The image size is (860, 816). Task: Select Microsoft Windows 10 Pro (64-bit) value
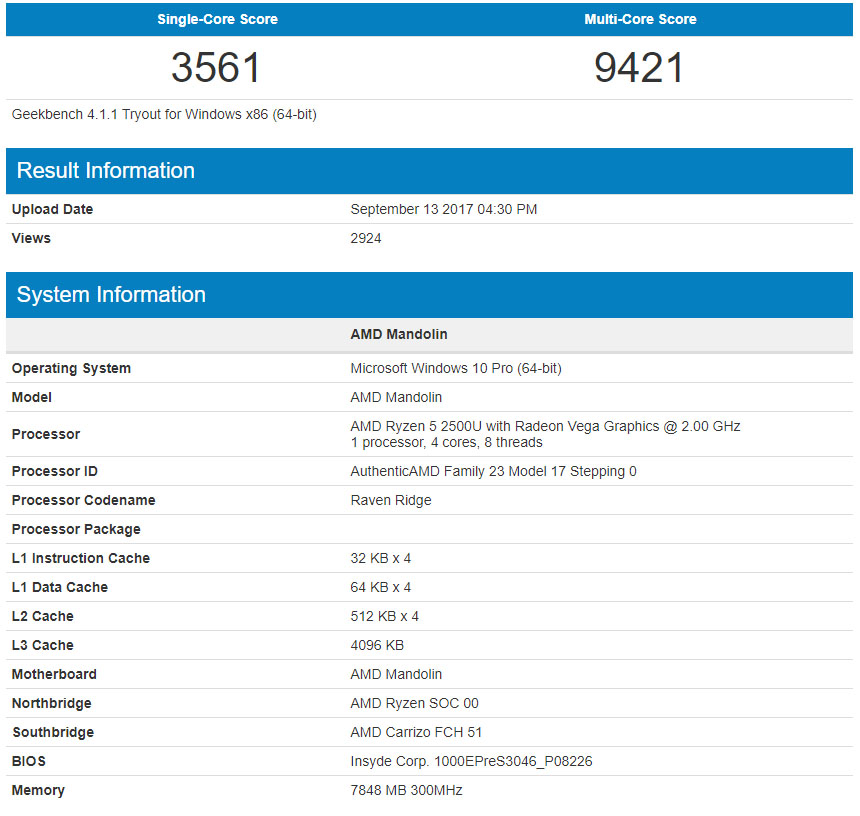tap(456, 368)
